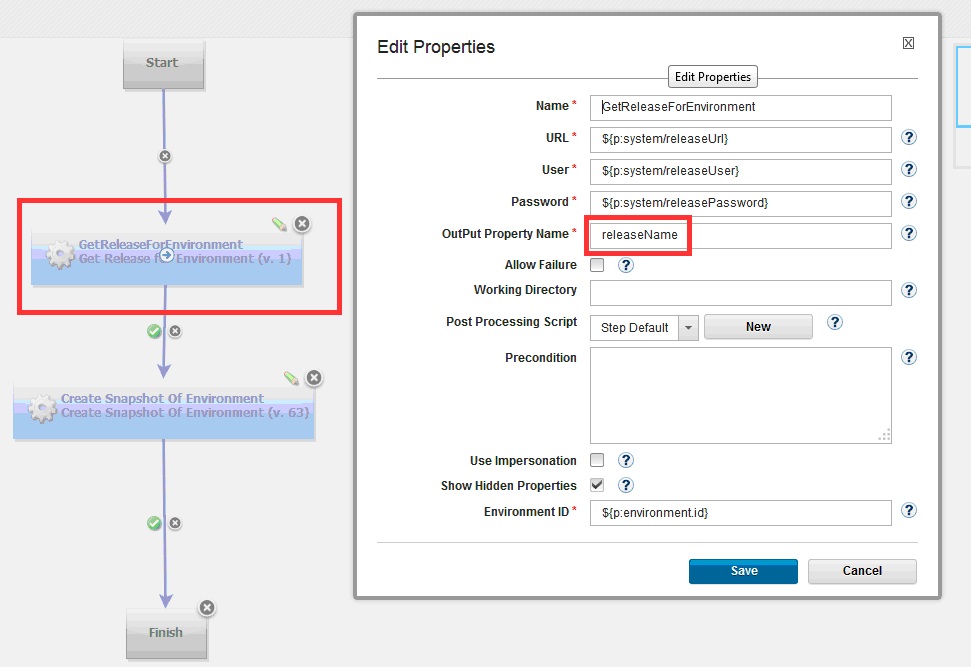971x667 pixels.
Task: Show help for Environment ID field
Action: pos(909,511)
